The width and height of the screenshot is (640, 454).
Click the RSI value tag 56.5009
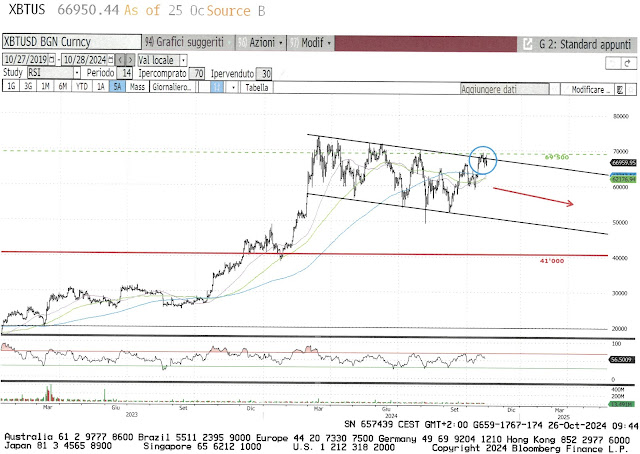pos(622,360)
